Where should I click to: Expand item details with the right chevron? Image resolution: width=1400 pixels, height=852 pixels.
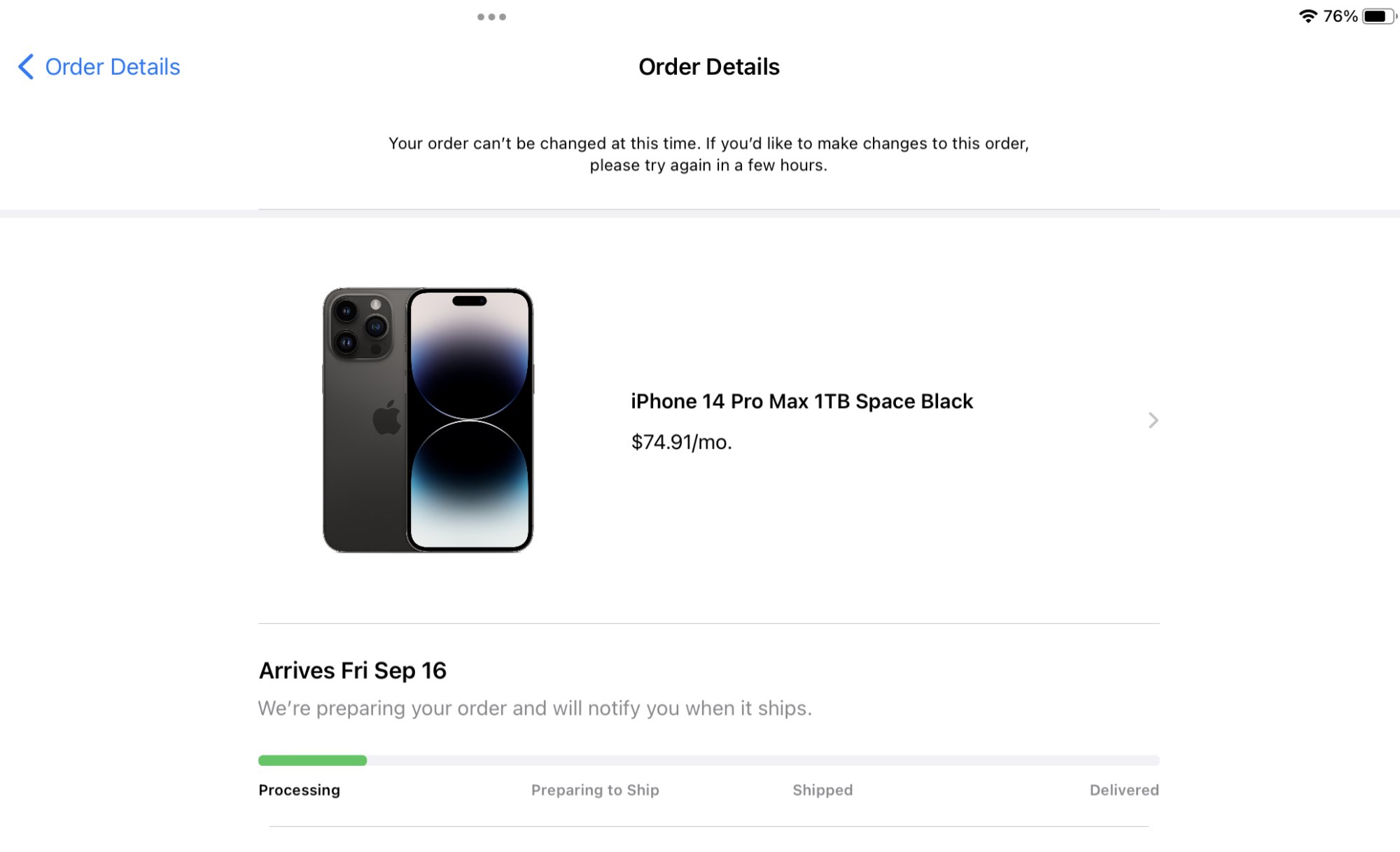1153,420
